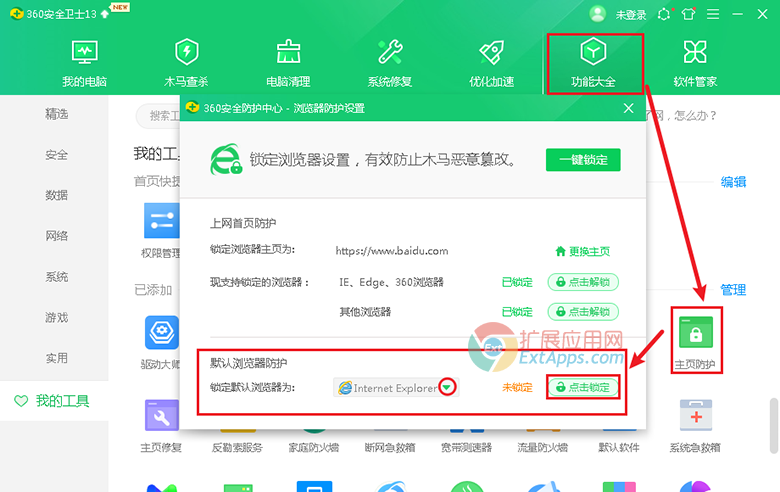Open 系统修复 repair tool
This screenshot has height=492, width=780.
[x=390, y=64]
